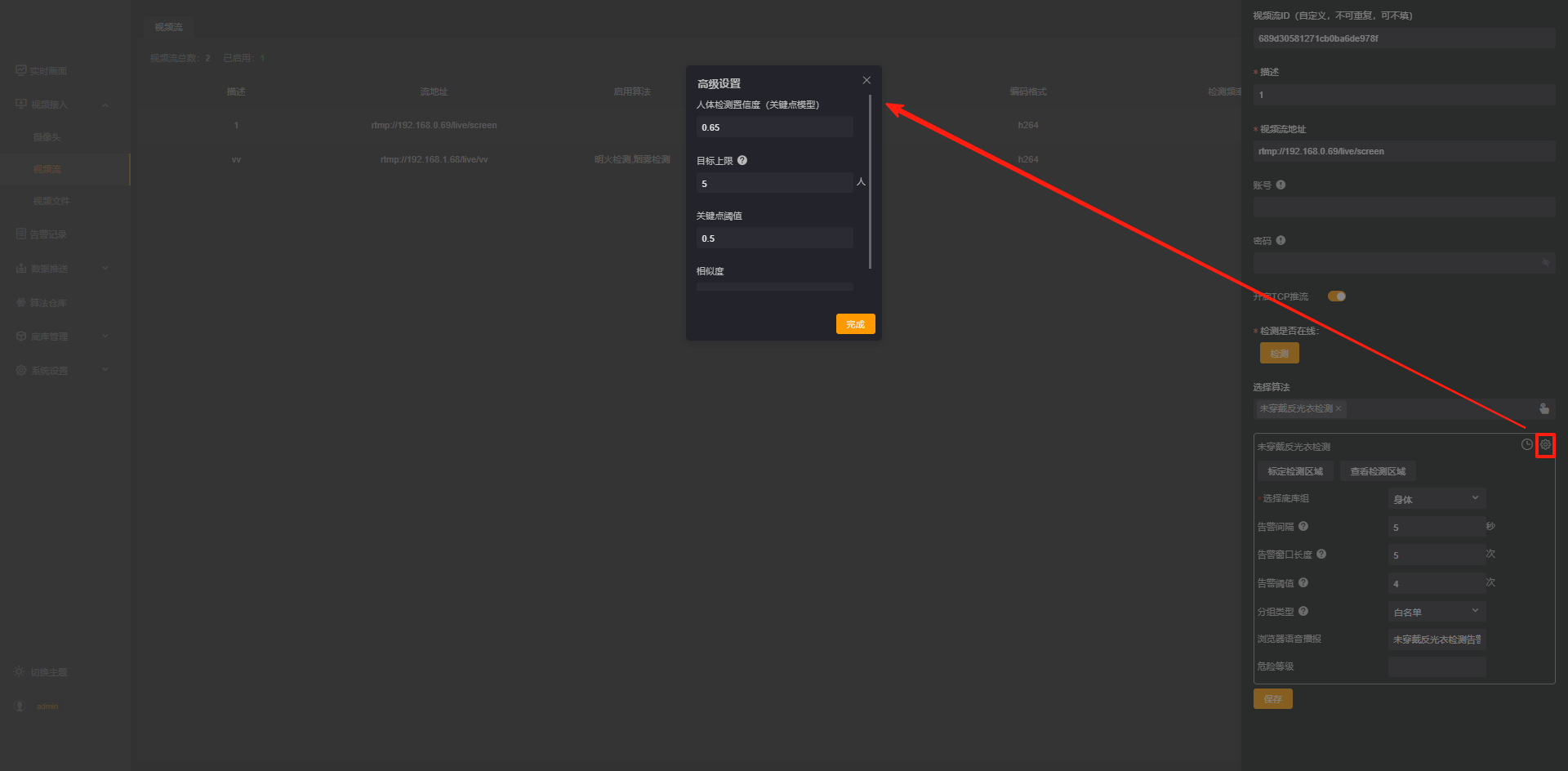The image size is (1568, 771).
Task: Click the 完成 button in 高级设置
Action: pos(855,324)
